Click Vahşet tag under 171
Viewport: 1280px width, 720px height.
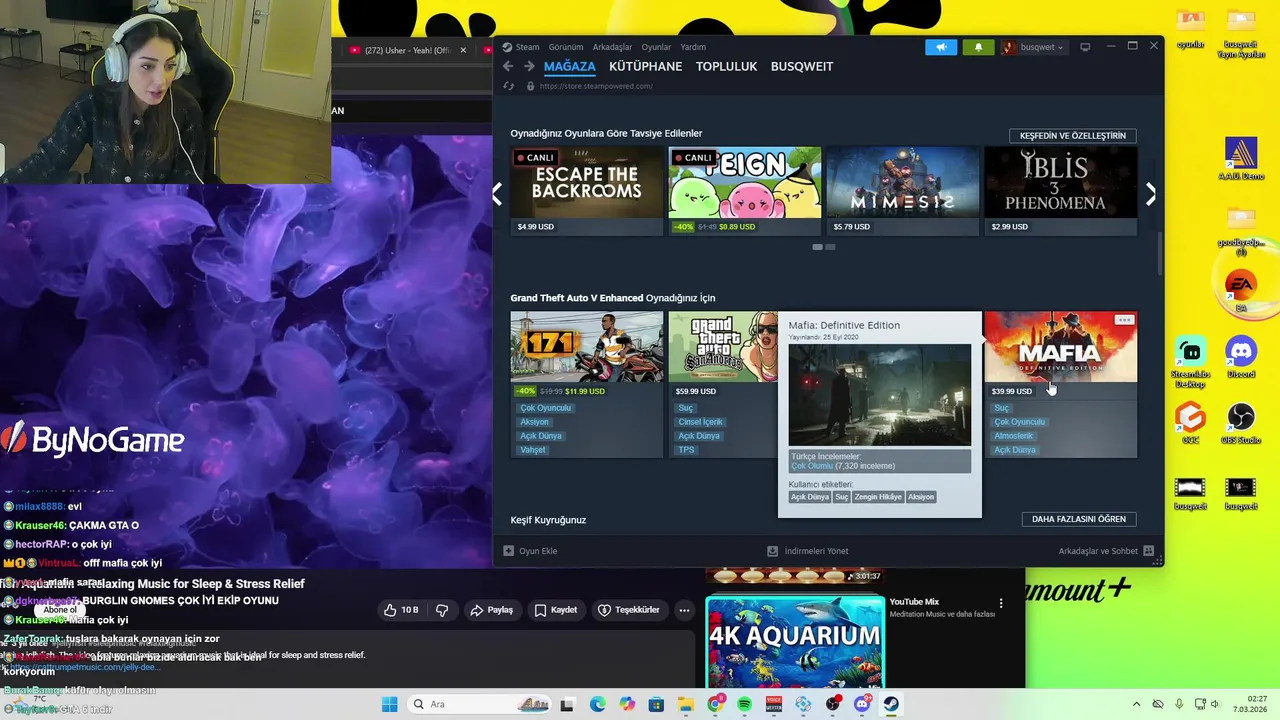click(533, 450)
